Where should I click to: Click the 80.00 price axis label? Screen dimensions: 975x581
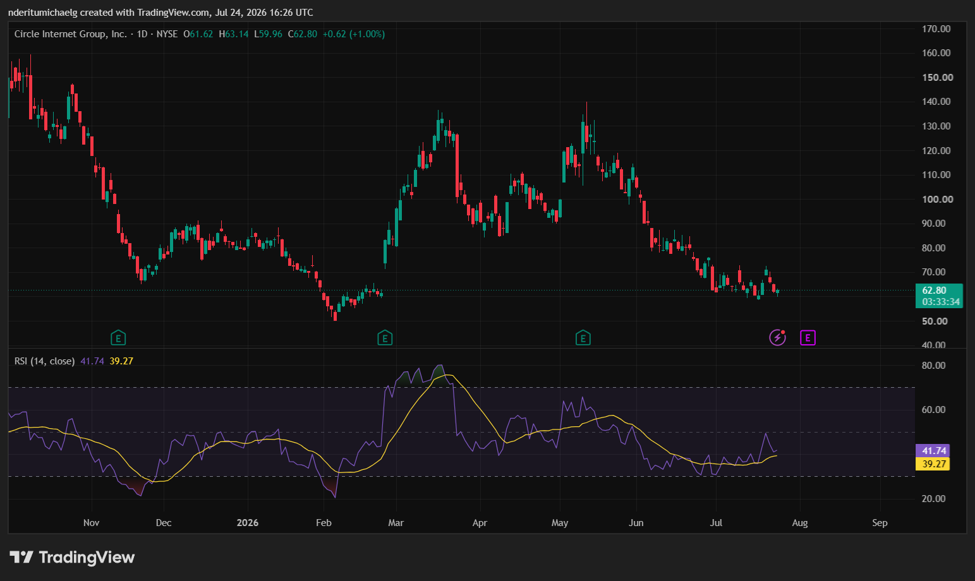click(933, 248)
